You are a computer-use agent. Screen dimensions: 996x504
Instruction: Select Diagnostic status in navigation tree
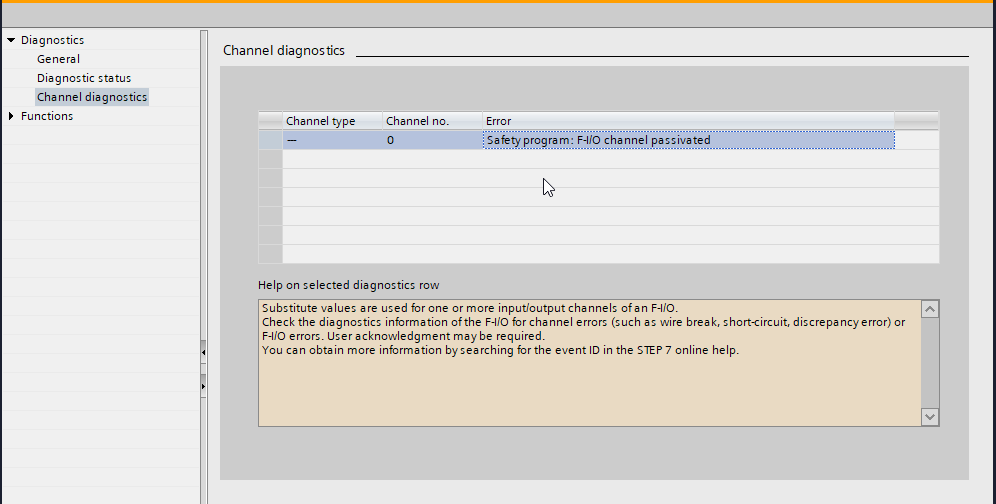[84, 78]
